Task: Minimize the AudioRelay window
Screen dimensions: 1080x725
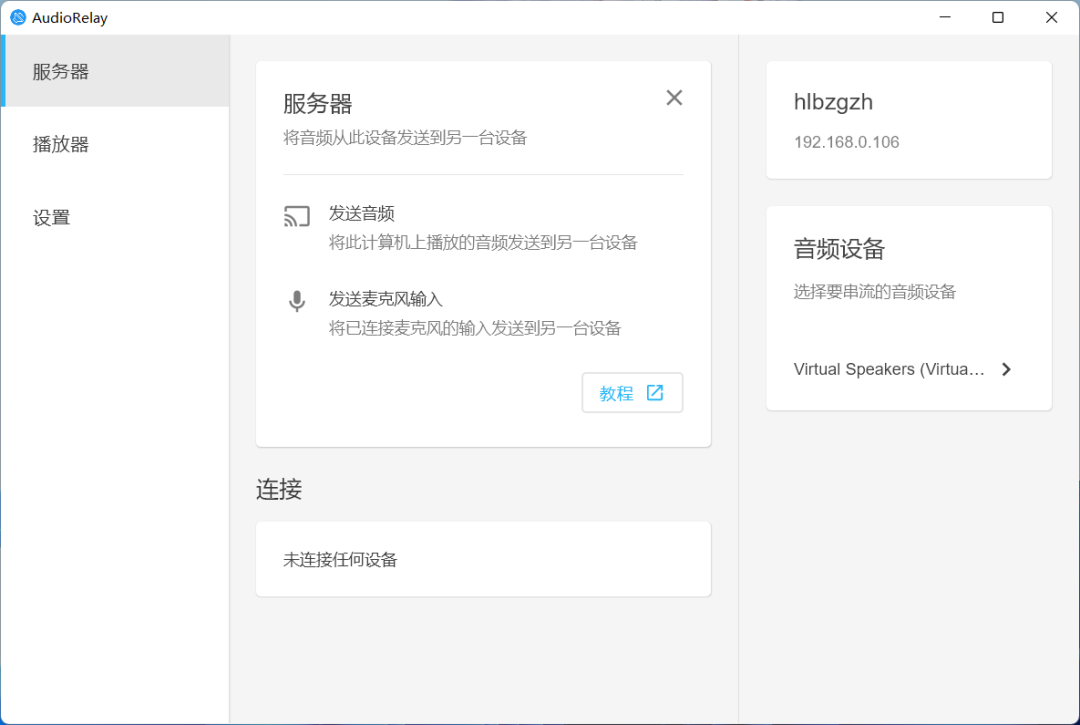Action: pos(945,17)
